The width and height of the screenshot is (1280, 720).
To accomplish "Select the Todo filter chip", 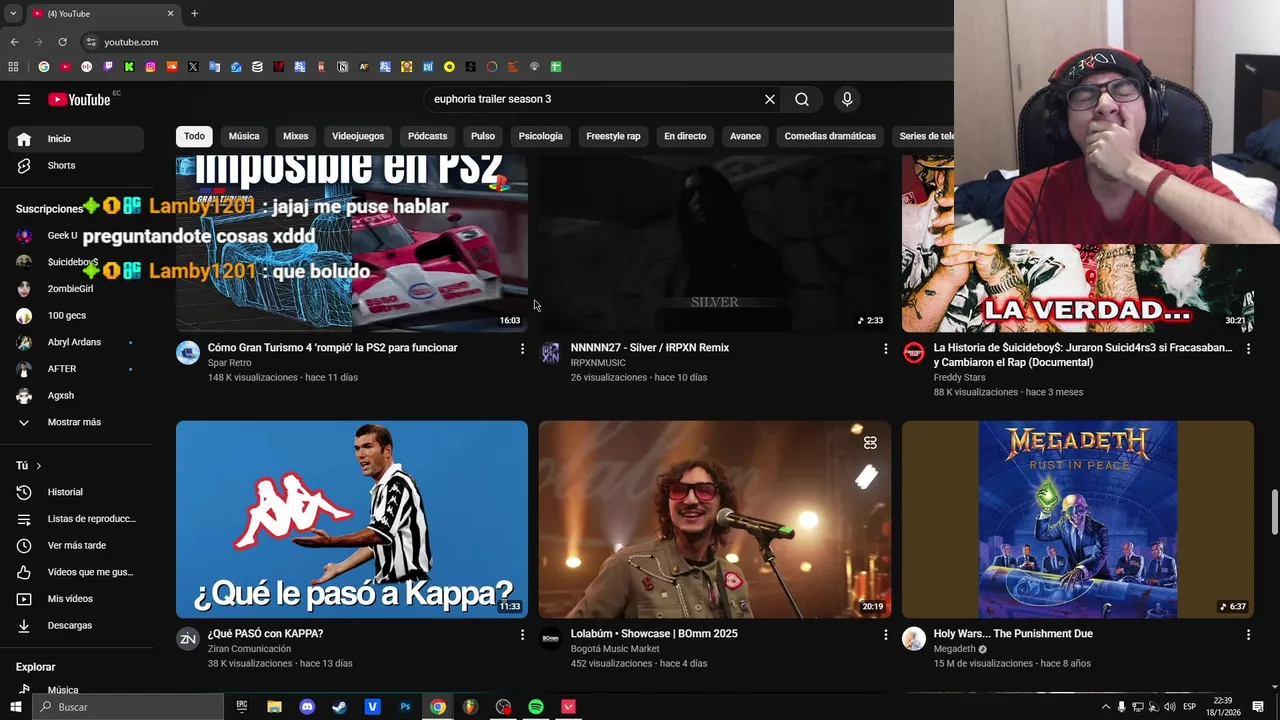I will click(194, 136).
